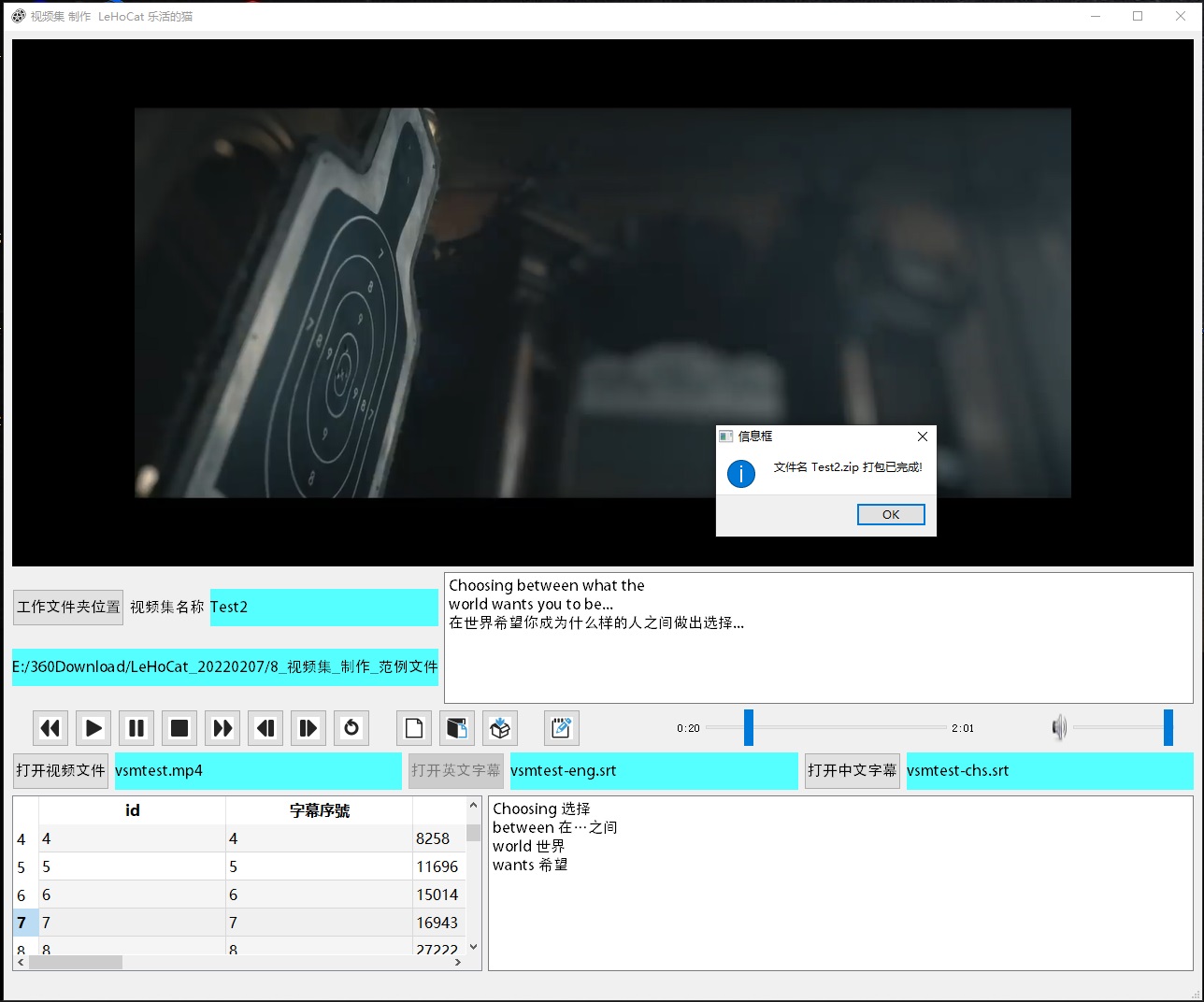Click the 'Choosing 选择' vocabulary line
The image size is (1204, 1002).
pyautogui.click(x=541, y=809)
